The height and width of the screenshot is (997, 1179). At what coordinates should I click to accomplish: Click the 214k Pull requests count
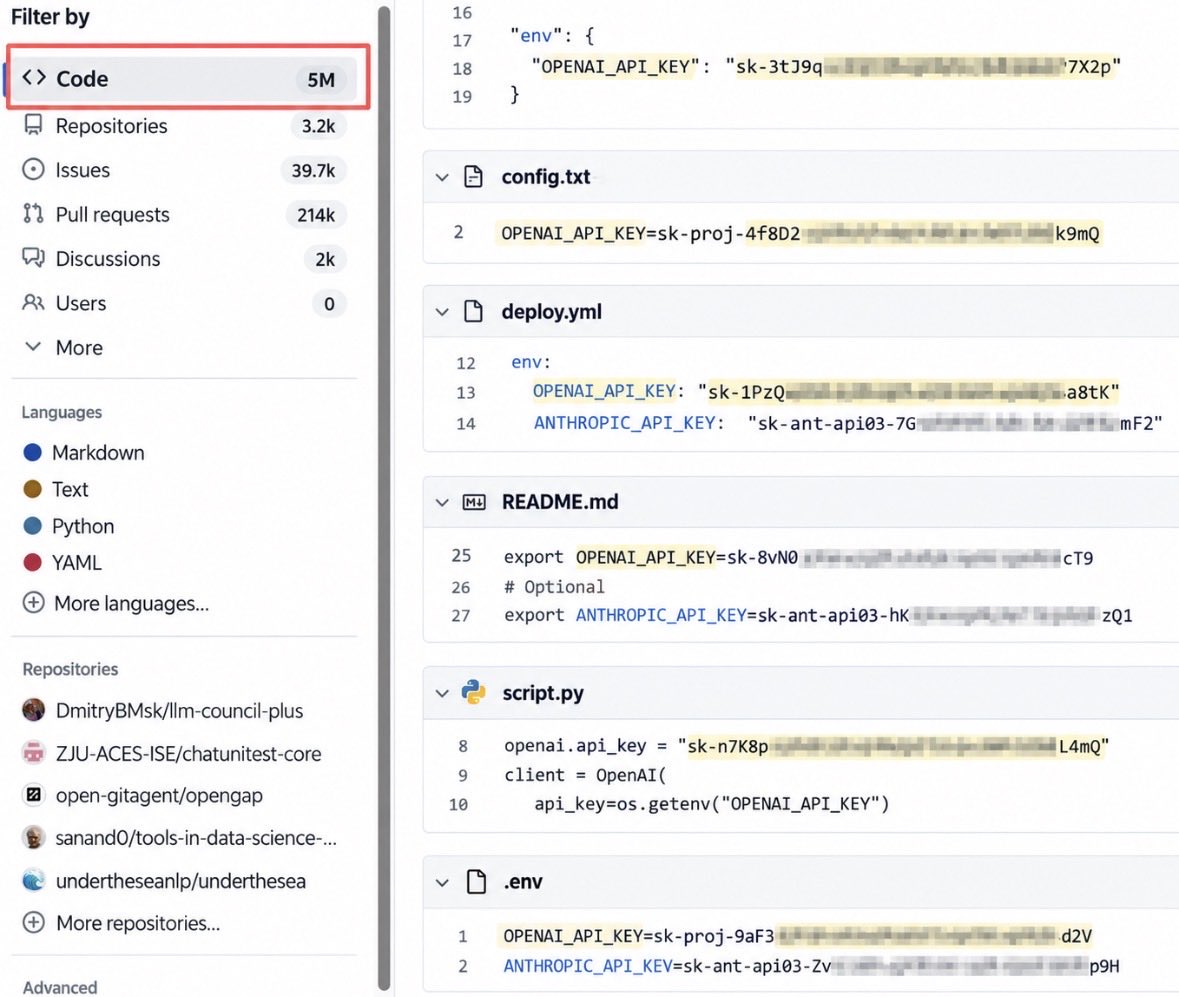[x=316, y=215]
